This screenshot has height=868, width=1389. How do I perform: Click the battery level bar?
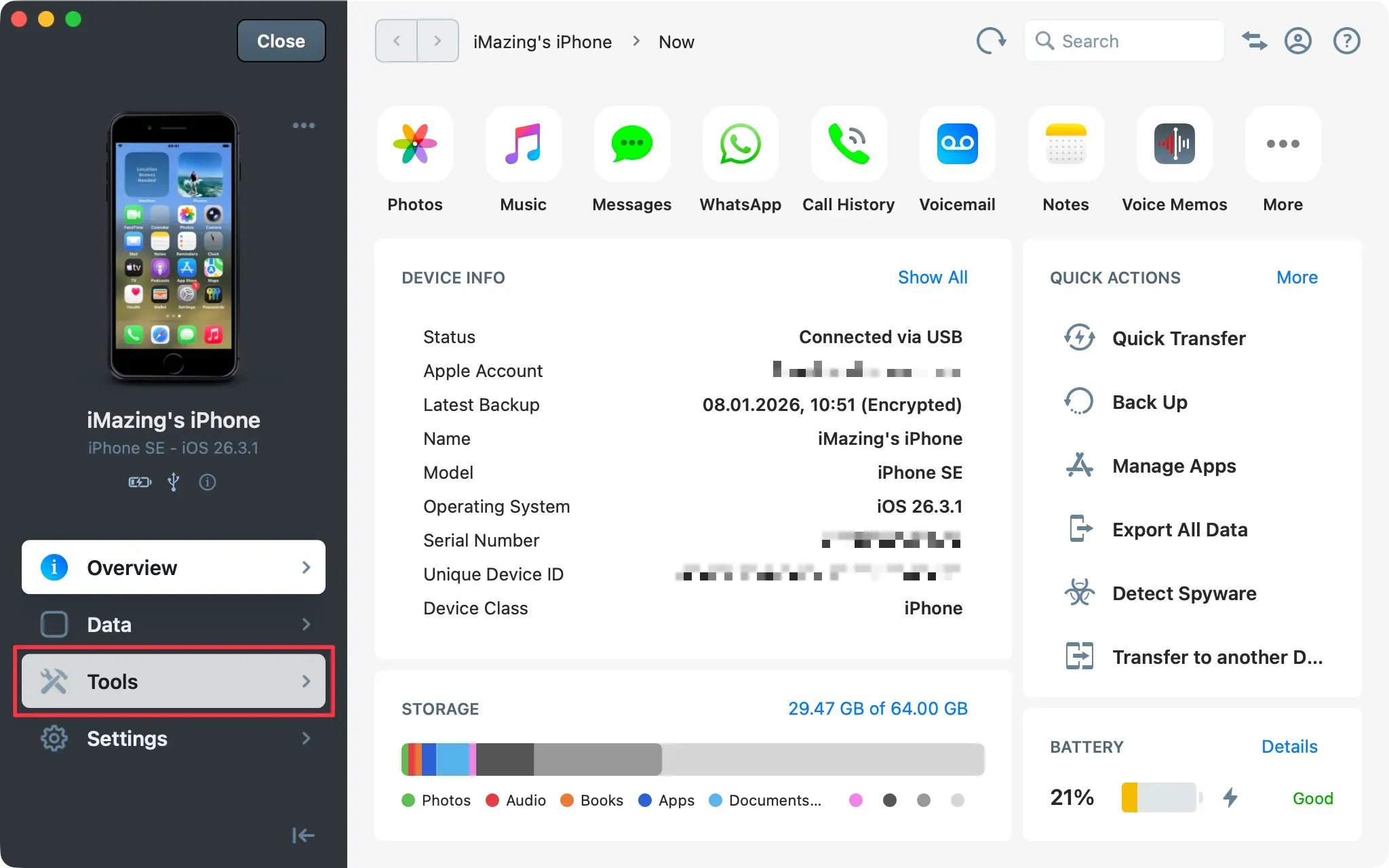coord(1162,797)
